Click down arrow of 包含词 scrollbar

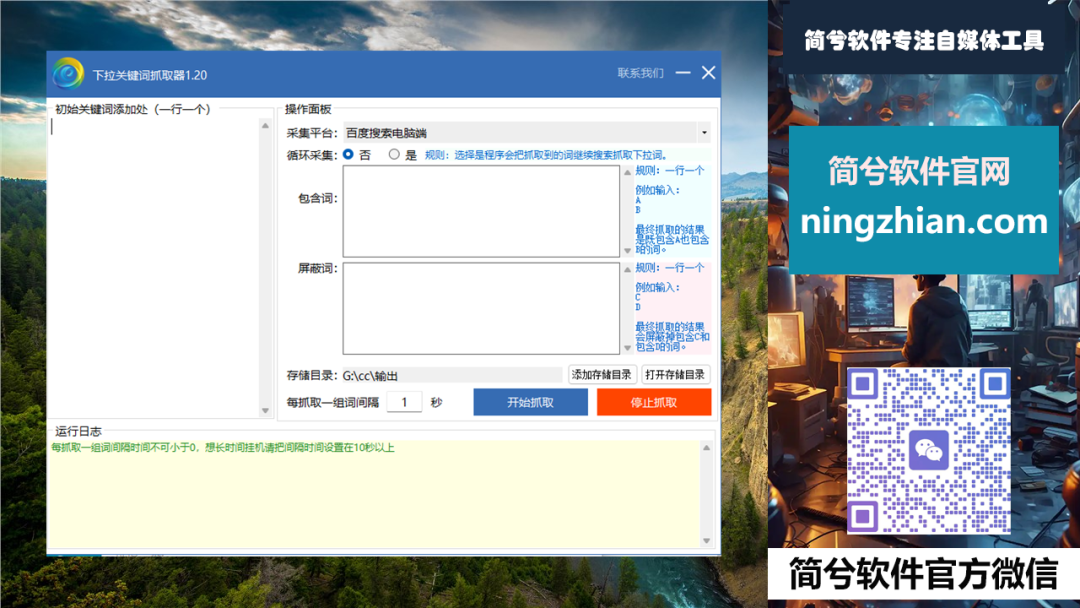(x=627, y=251)
